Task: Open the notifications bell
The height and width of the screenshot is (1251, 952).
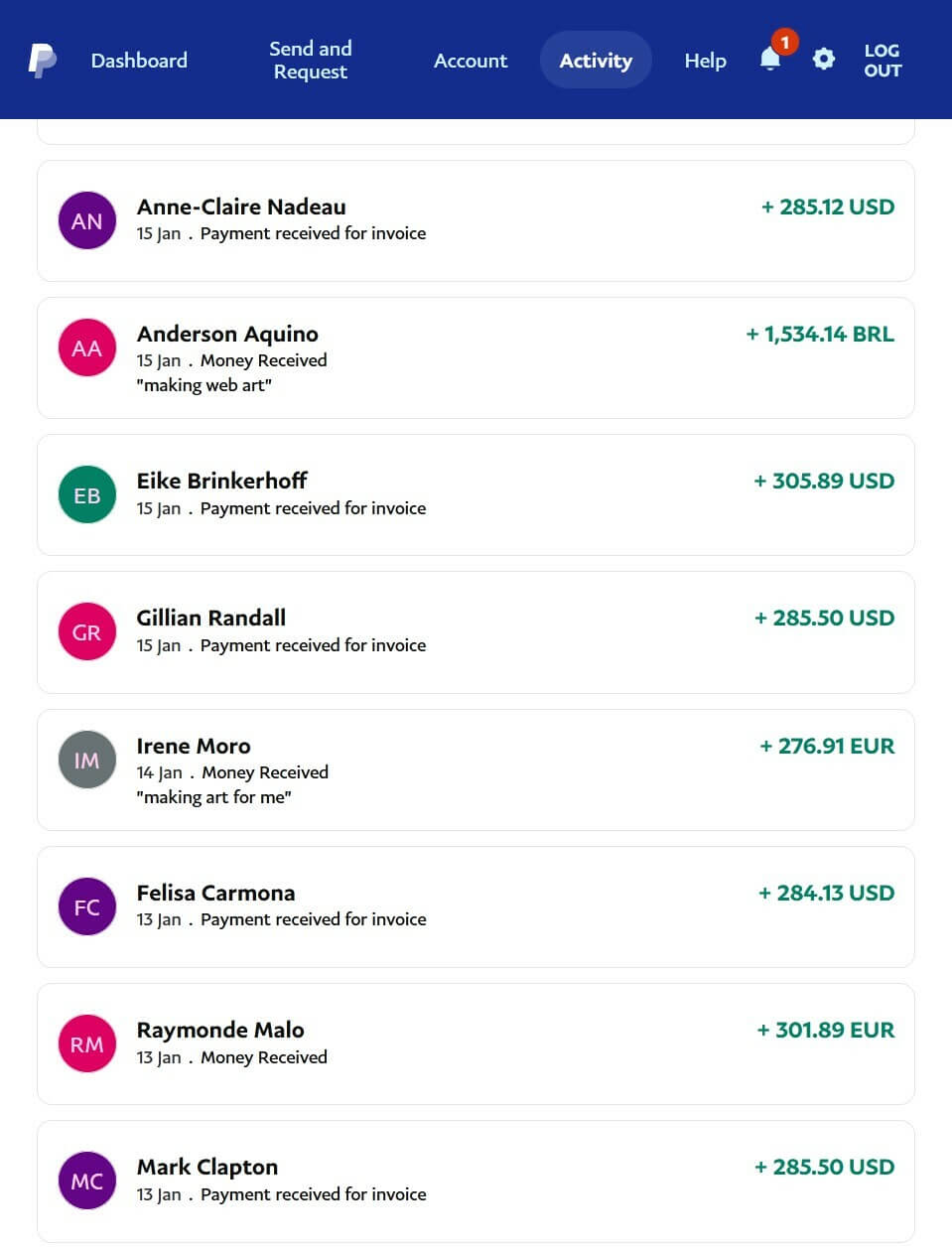Action: pos(770,60)
